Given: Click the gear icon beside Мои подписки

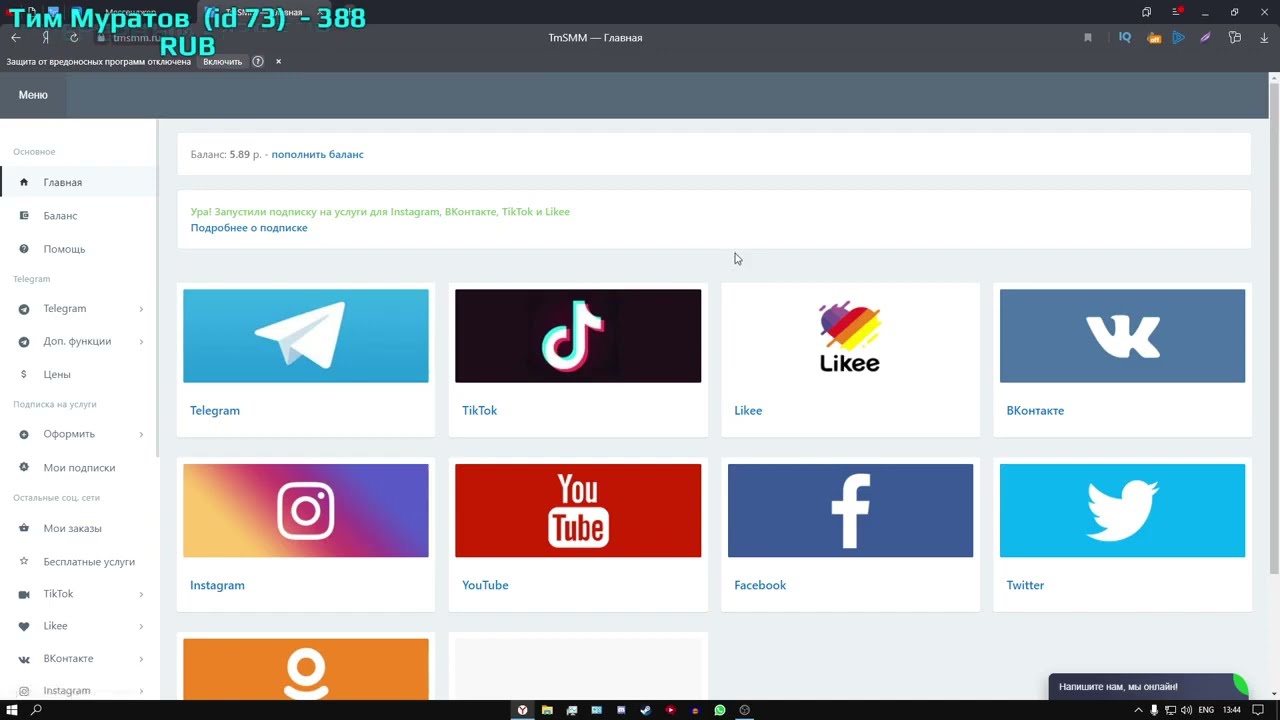Looking at the screenshot, I should click(x=24, y=467).
